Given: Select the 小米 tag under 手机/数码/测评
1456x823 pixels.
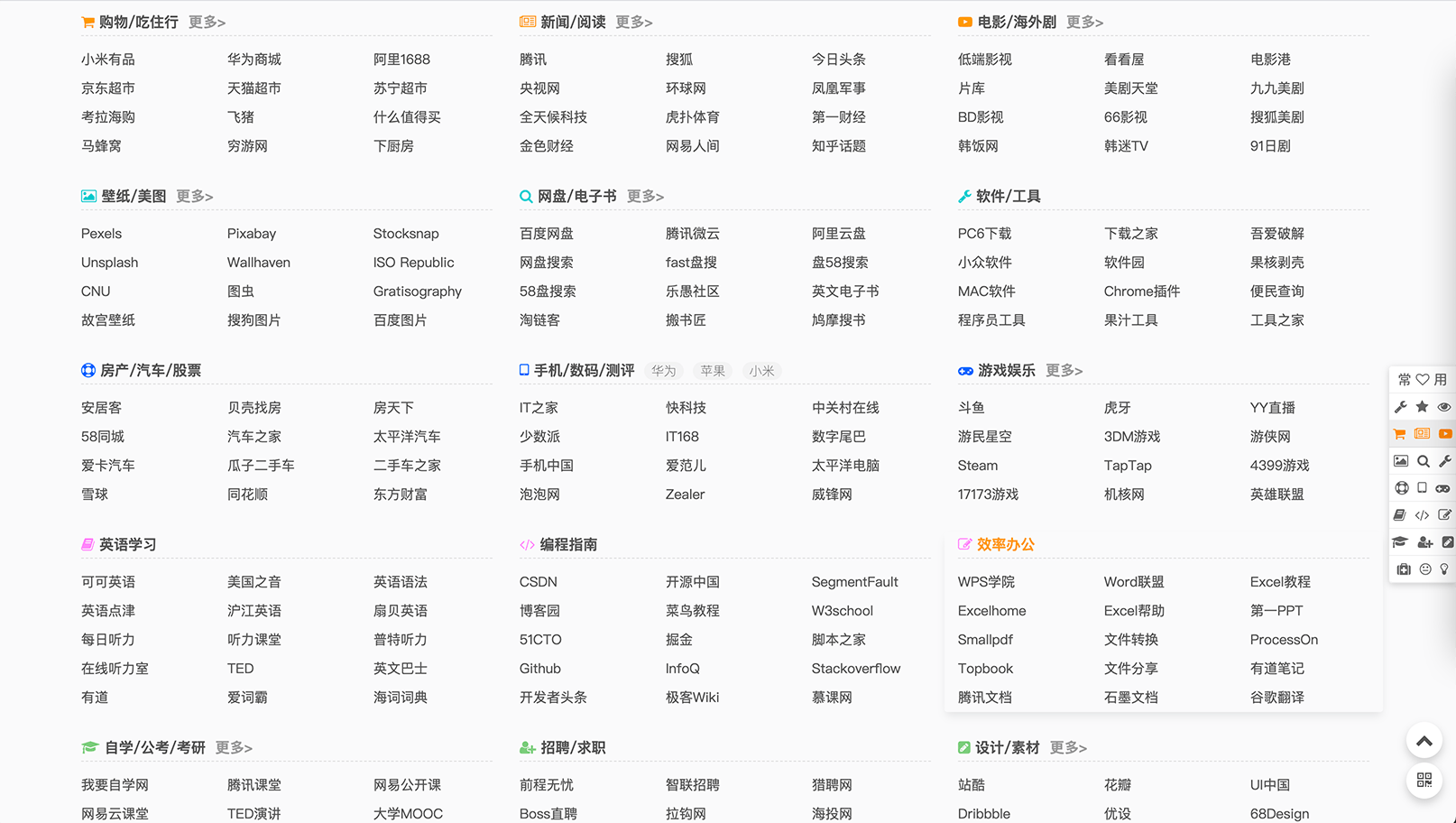Looking at the screenshot, I should [x=761, y=371].
